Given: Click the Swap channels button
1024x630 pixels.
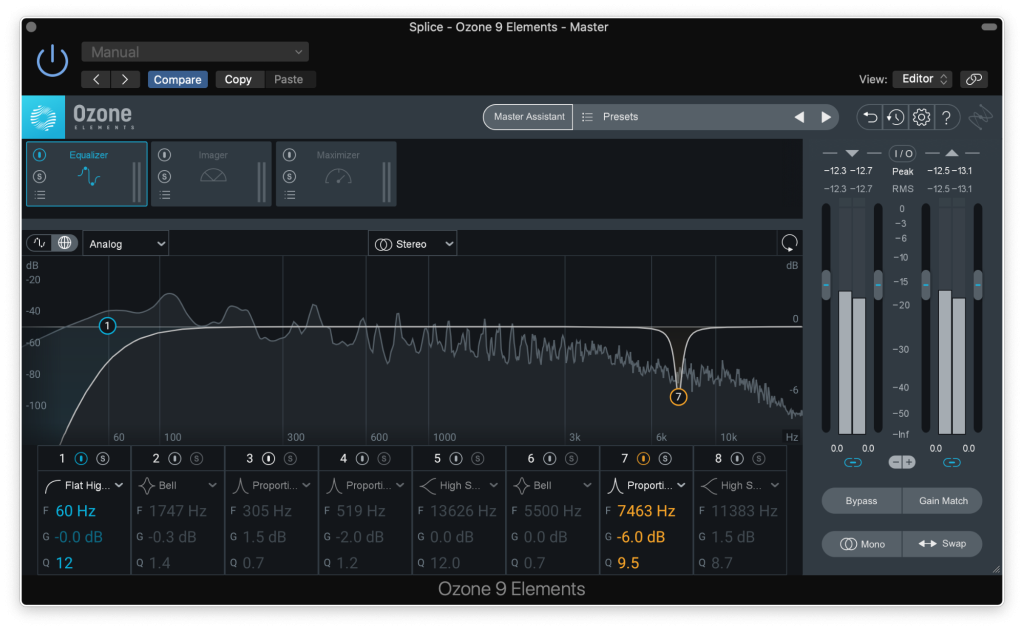Looking at the screenshot, I should [x=942, y=543].
